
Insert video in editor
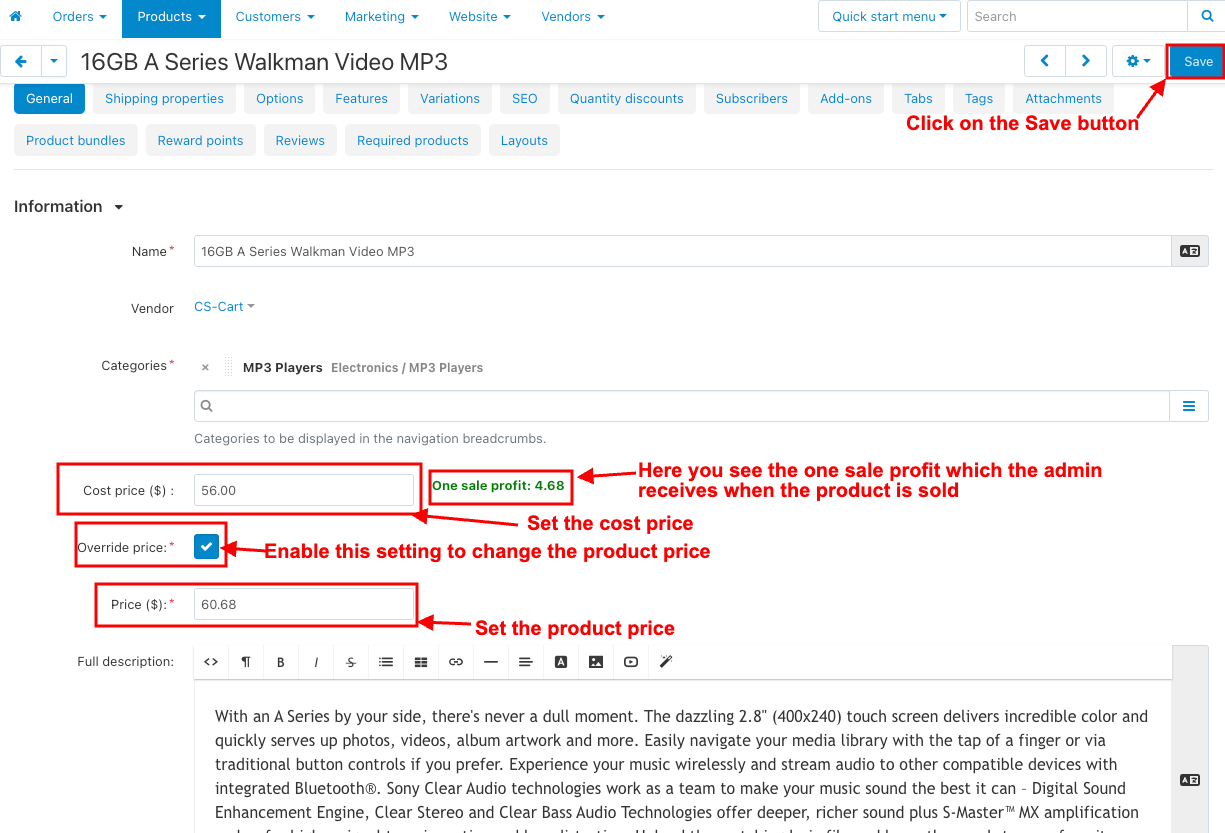pos(631,662)
